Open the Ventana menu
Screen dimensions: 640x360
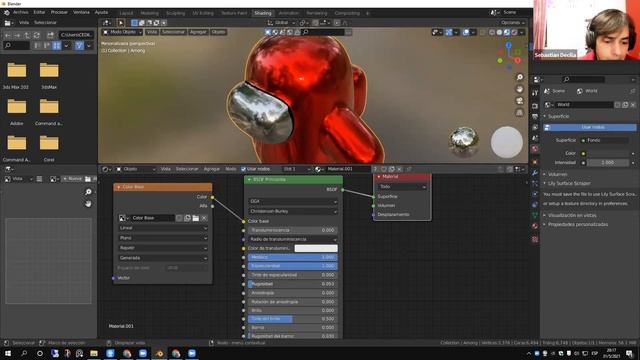(81, 13)
